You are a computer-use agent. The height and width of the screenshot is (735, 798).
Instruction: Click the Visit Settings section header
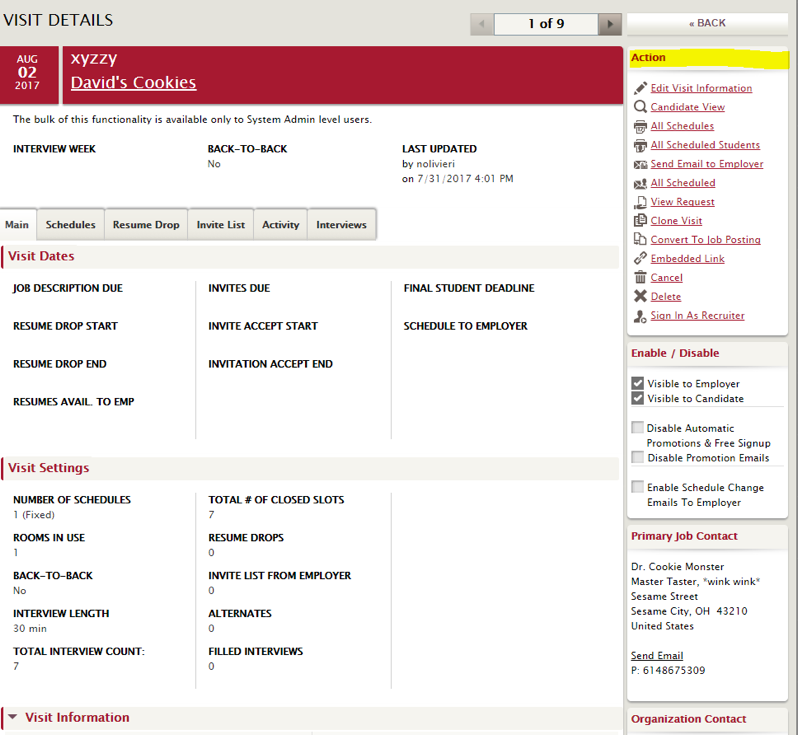tap(310, 468)
